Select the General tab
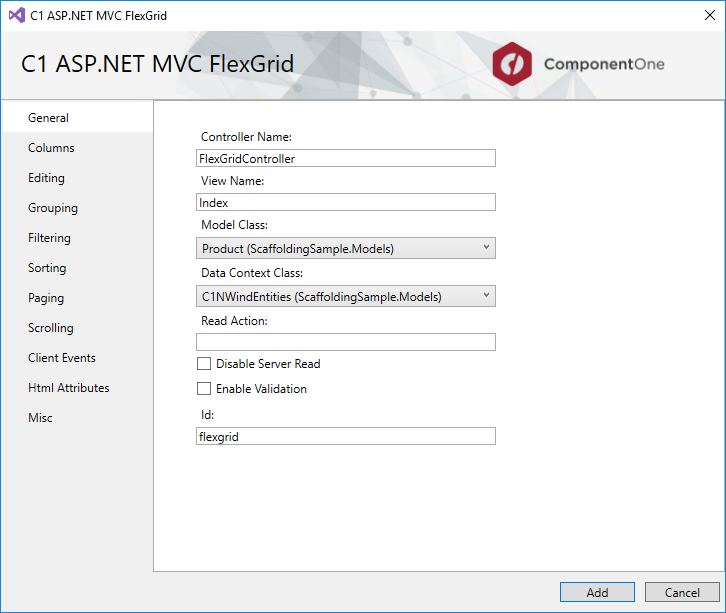The height and width of the screenshot is (613, 726). (x=49, y=118)
